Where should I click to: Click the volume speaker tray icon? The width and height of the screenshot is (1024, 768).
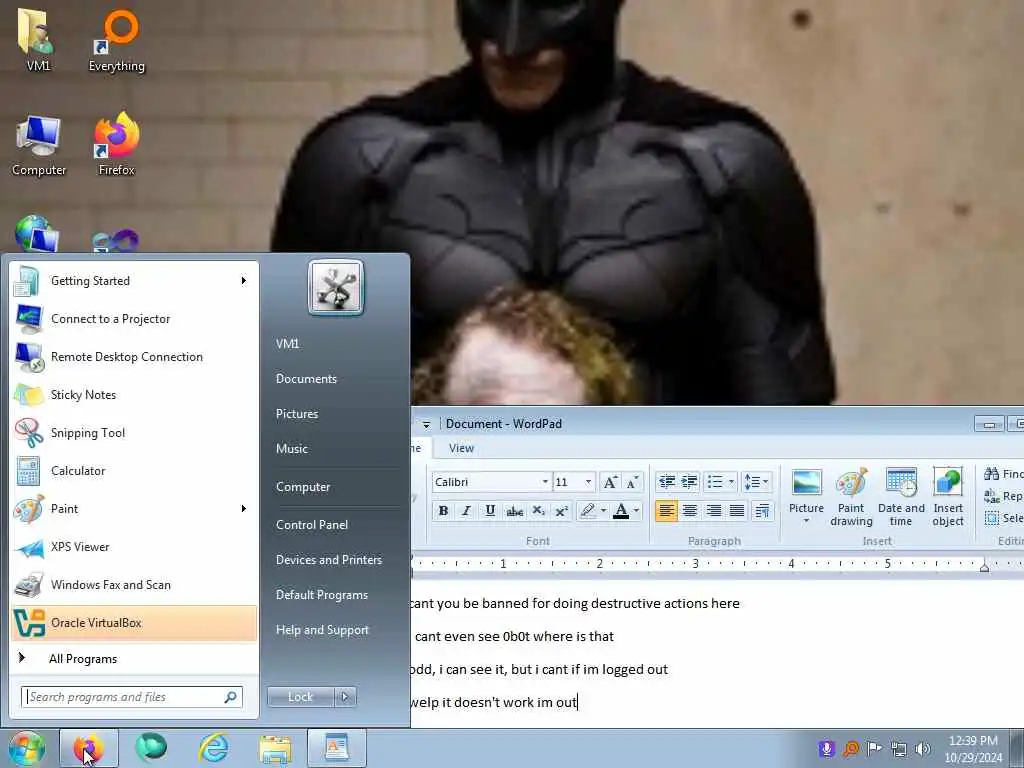923,748
